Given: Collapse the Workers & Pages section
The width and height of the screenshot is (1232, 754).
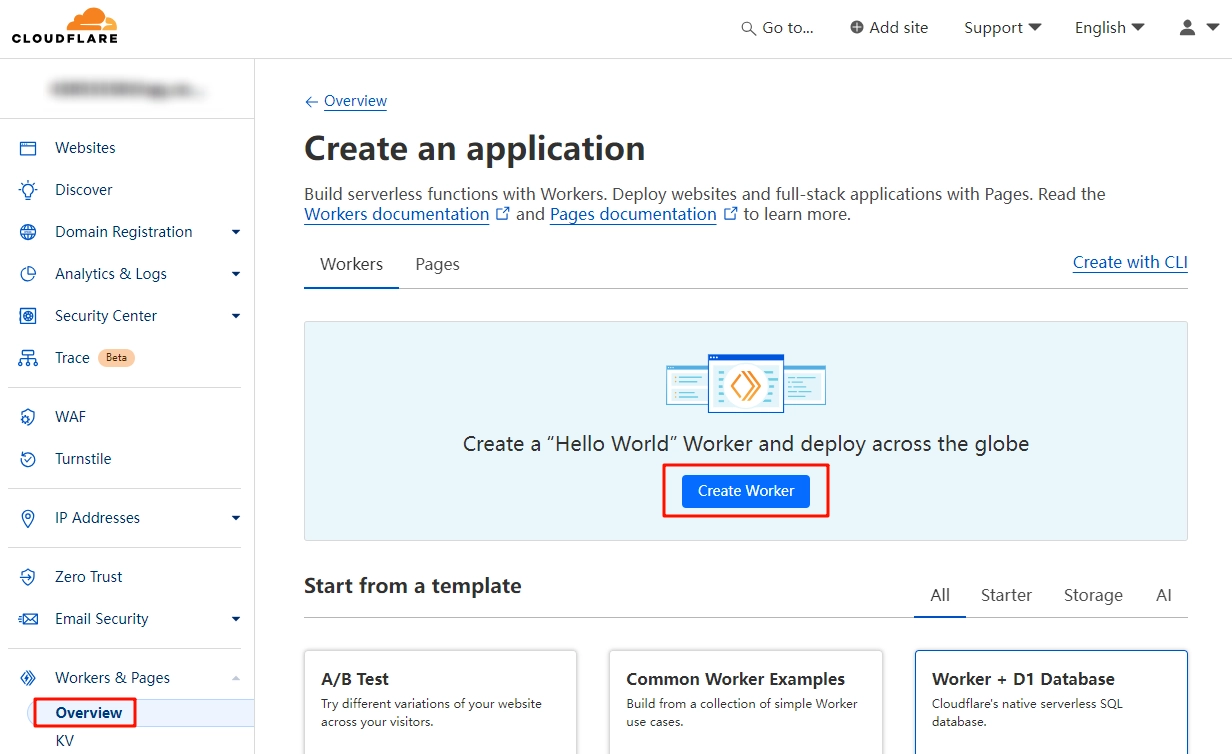Looking at the screenshot, I should (236, 678).
